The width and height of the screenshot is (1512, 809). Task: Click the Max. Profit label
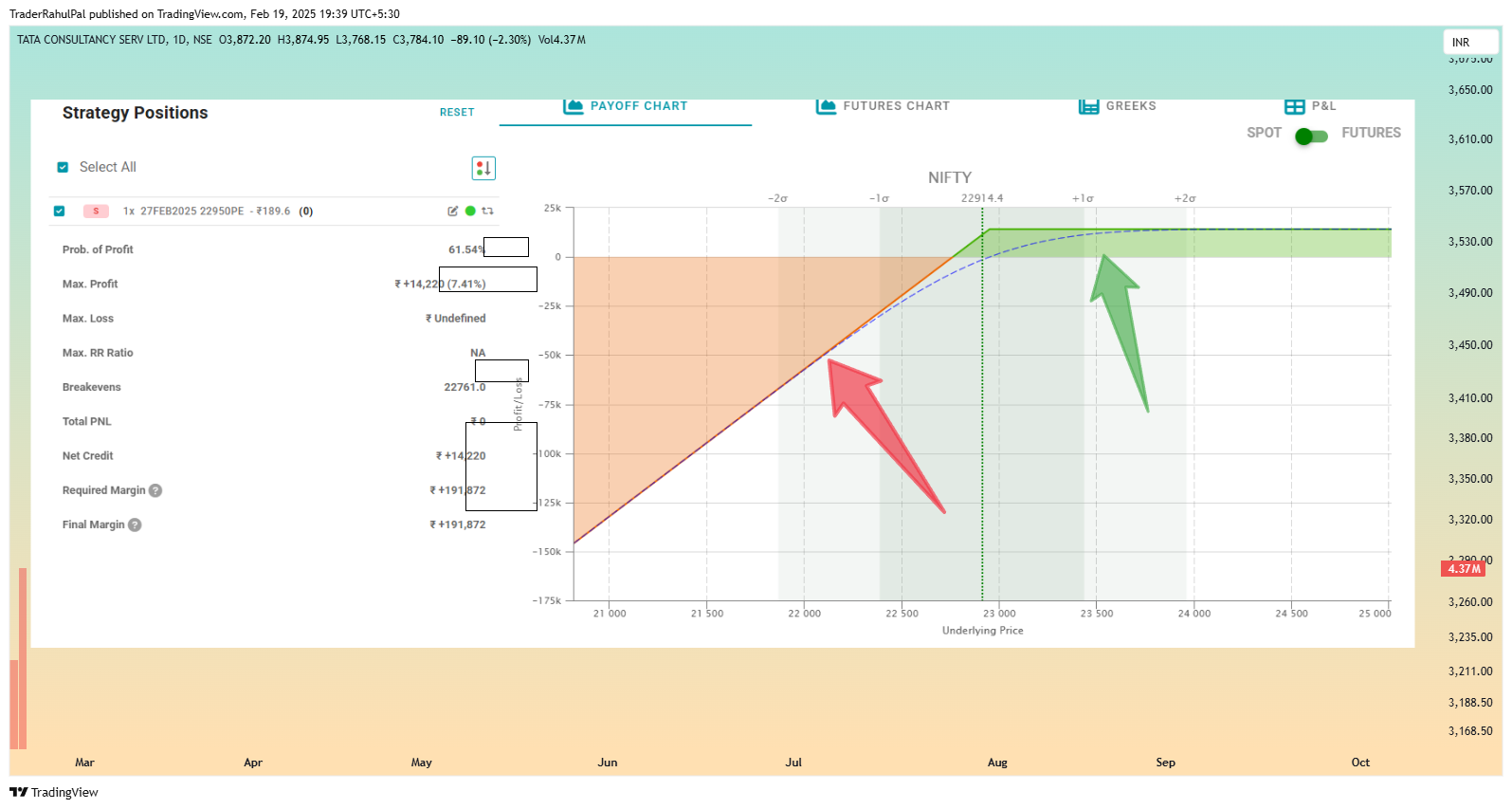[90, 284]
